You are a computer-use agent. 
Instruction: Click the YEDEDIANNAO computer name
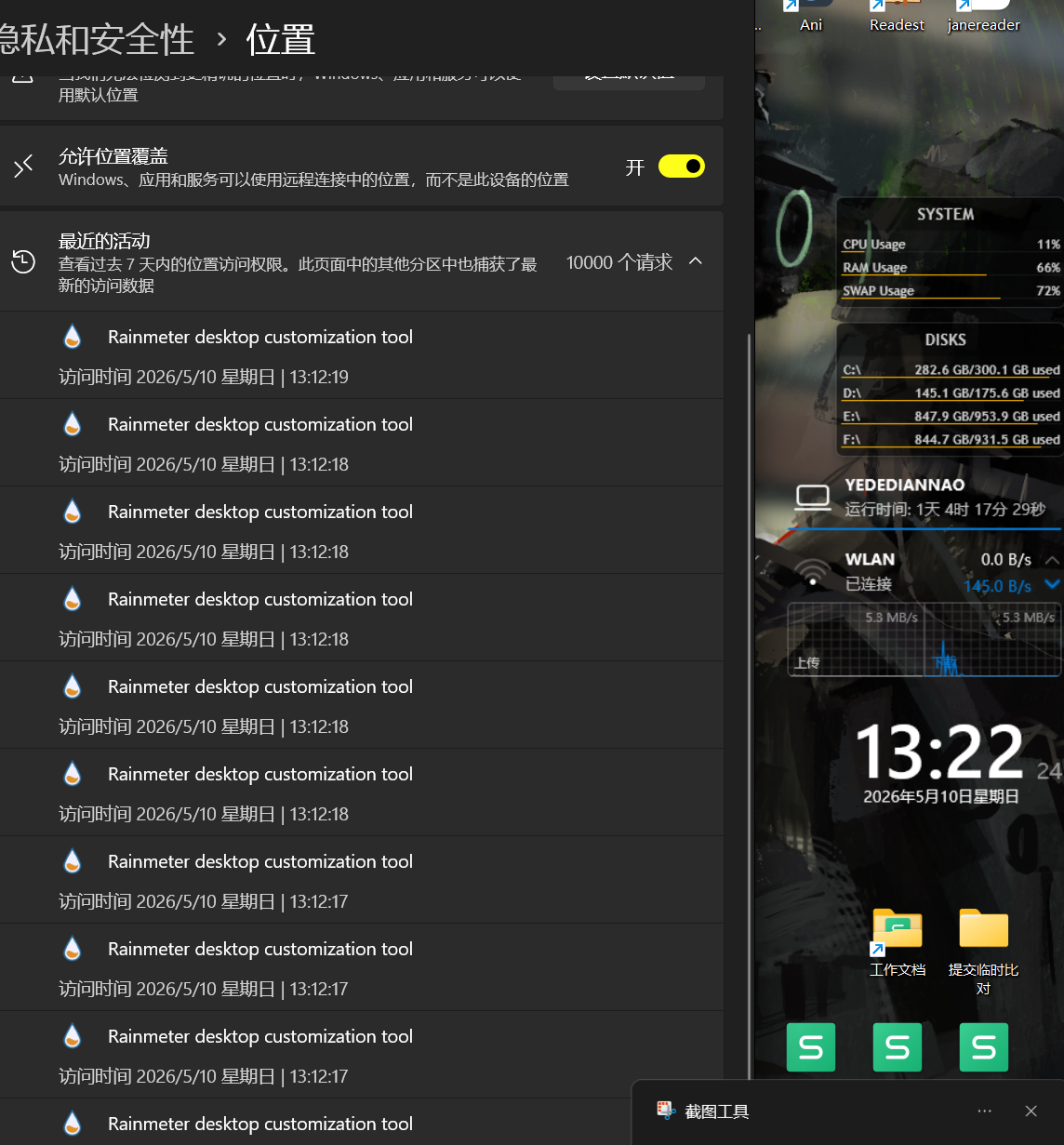pos(905,485)
